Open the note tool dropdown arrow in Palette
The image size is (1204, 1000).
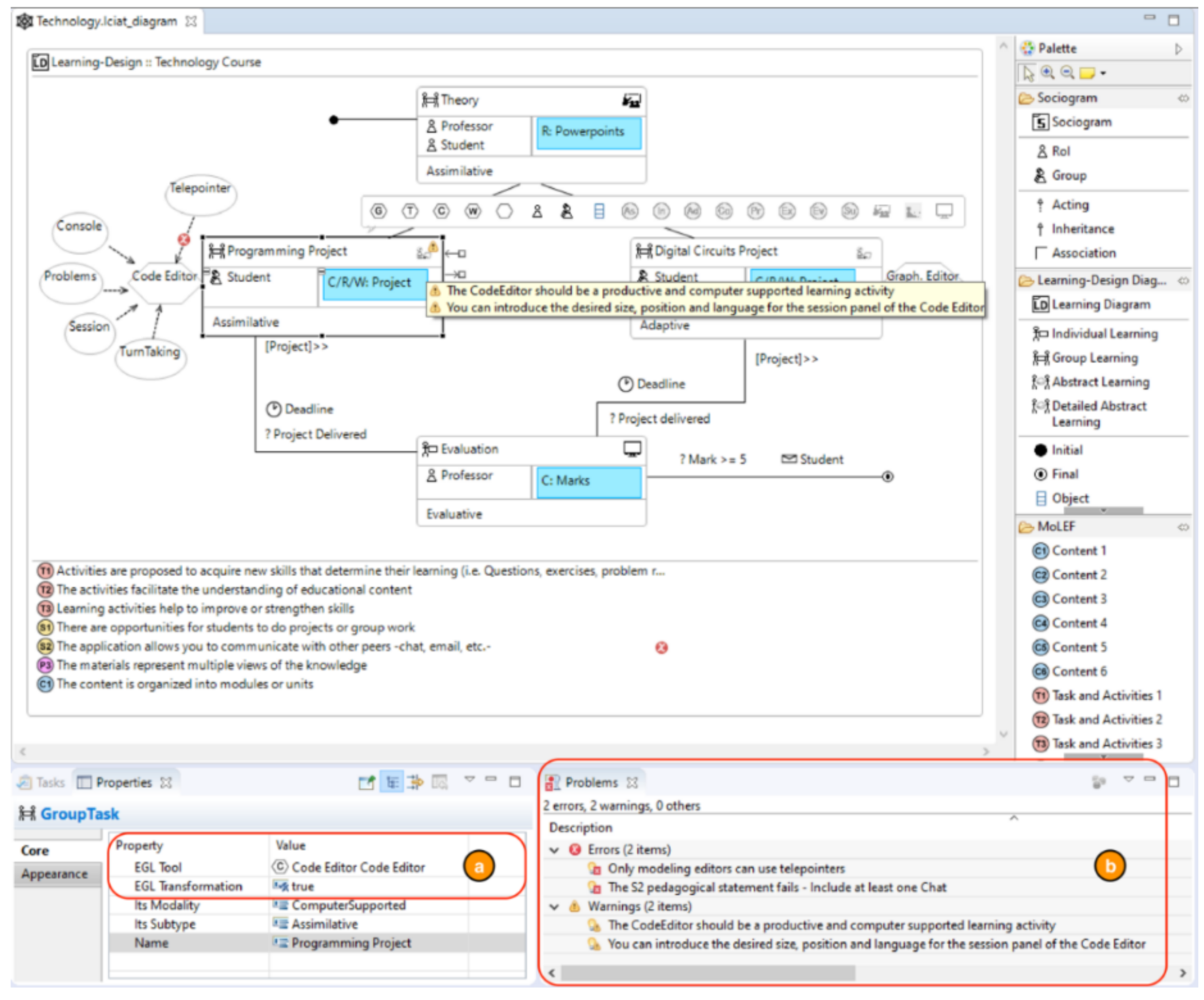(x=1103, y=73)
